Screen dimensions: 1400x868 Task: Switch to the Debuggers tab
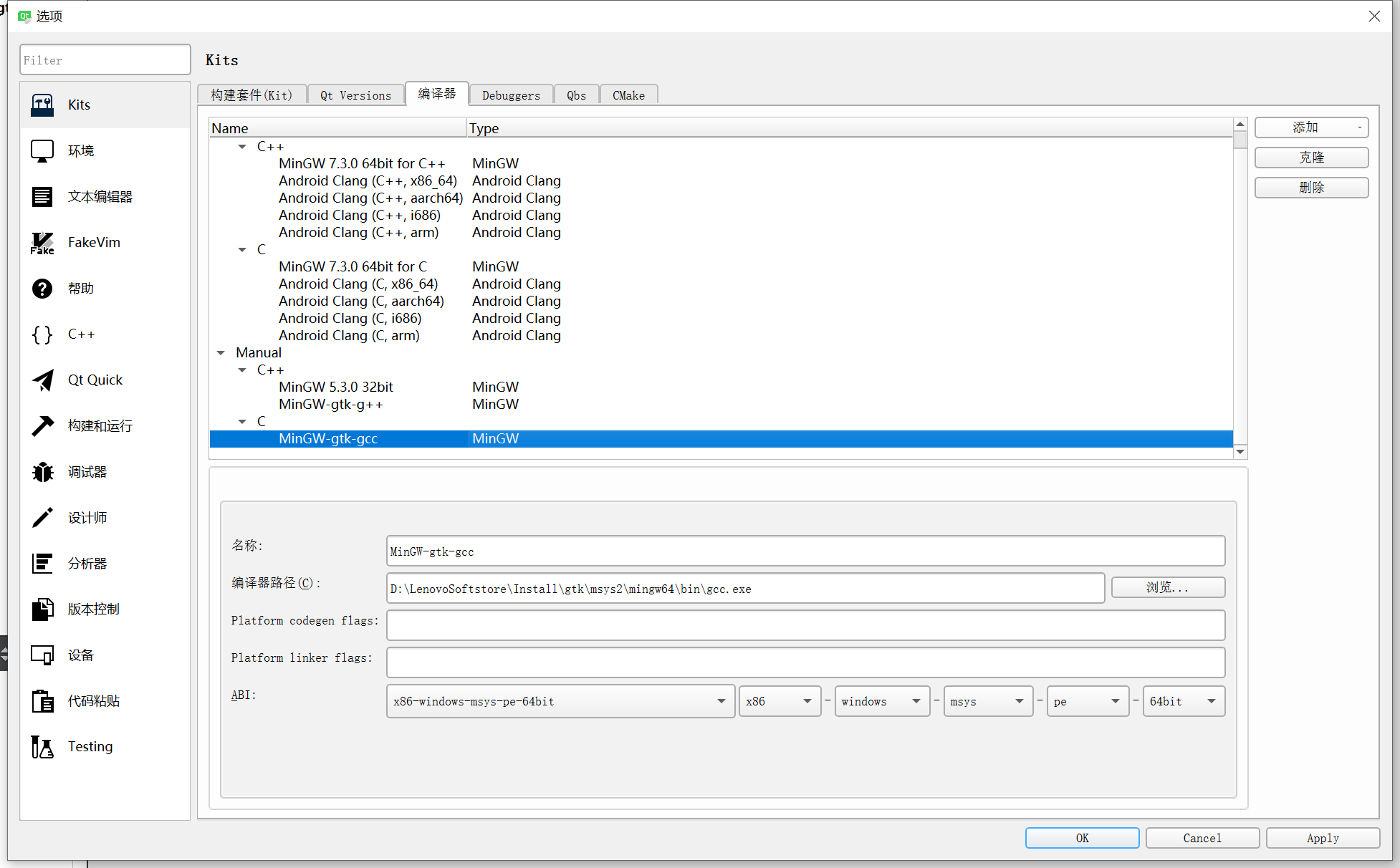(x=511, y=95)
